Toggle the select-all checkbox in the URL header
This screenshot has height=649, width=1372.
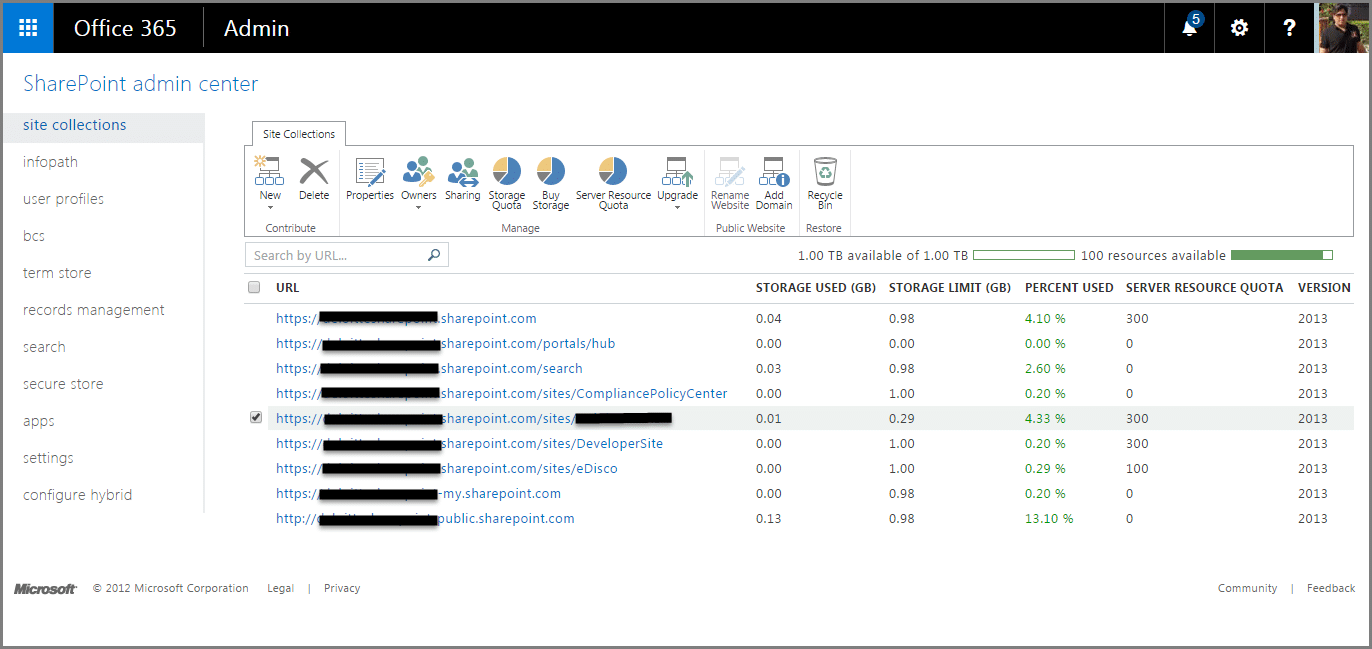tap(254, 288)
